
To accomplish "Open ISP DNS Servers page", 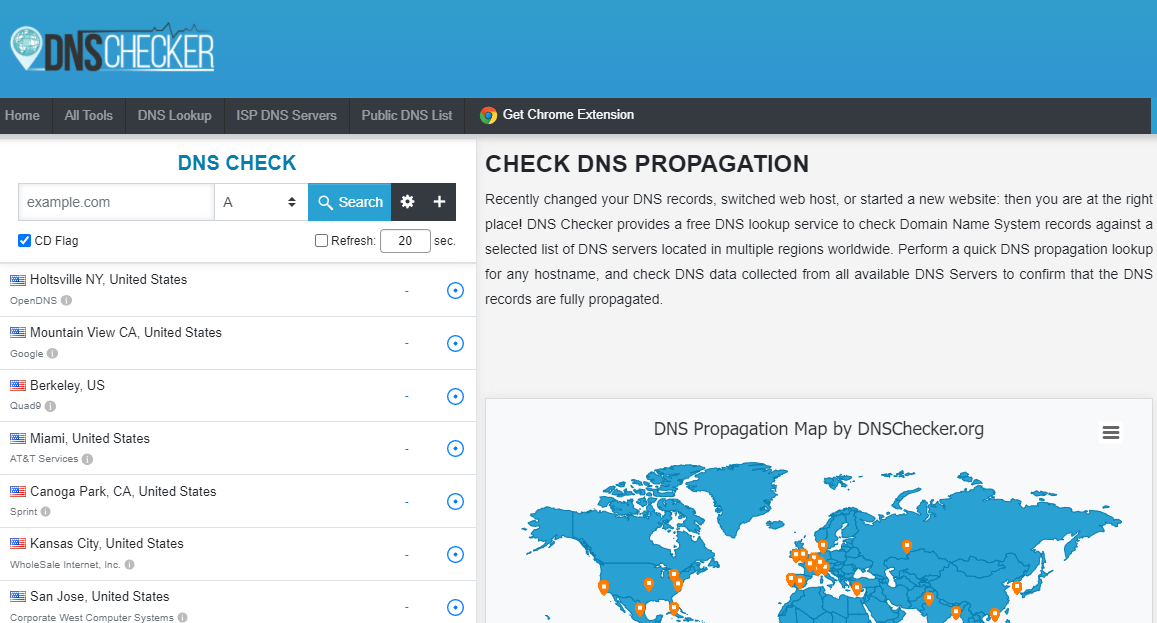I will (x=286, y=116).
